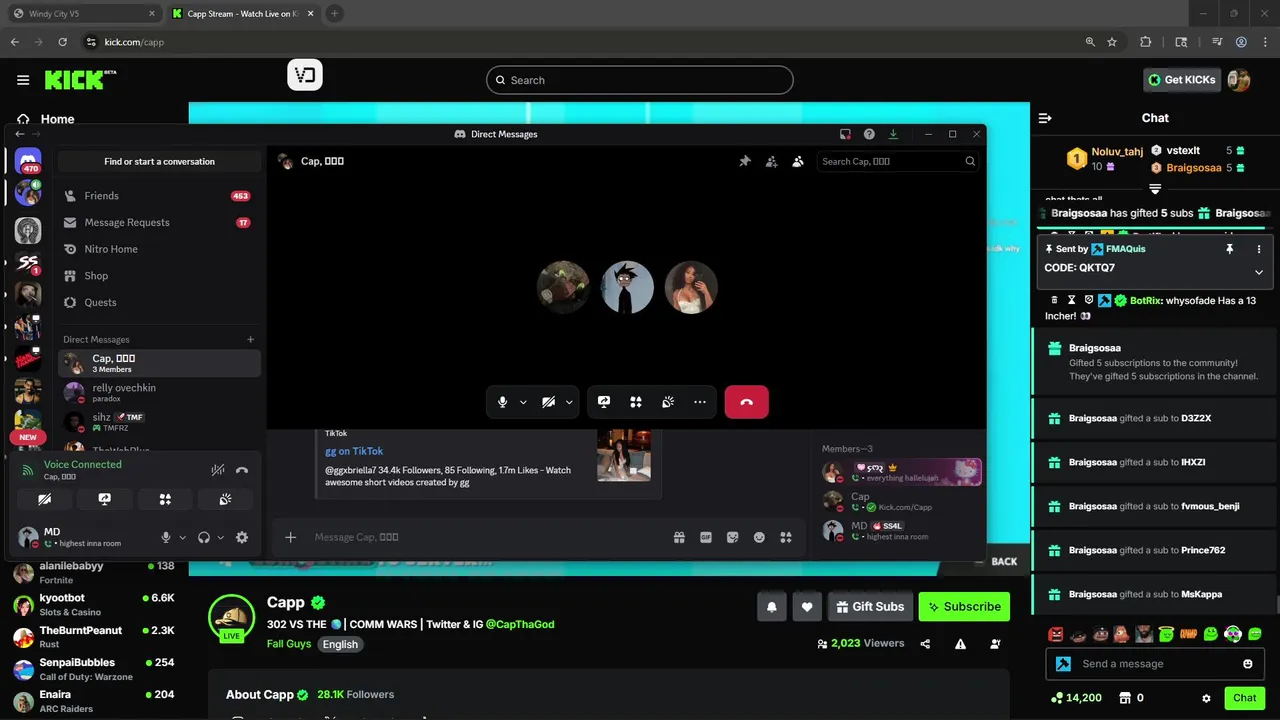Open more options in call controls
This screenshot has height=720, width=1280.
coord(700,402)
